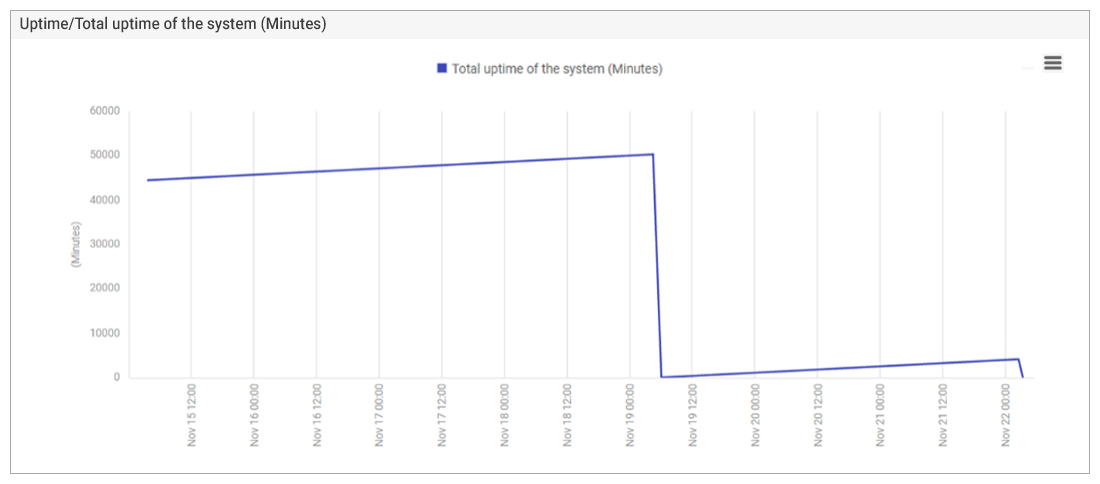Open the chart hamburger context menu

pyautogui.click(x=1052, y=63)
